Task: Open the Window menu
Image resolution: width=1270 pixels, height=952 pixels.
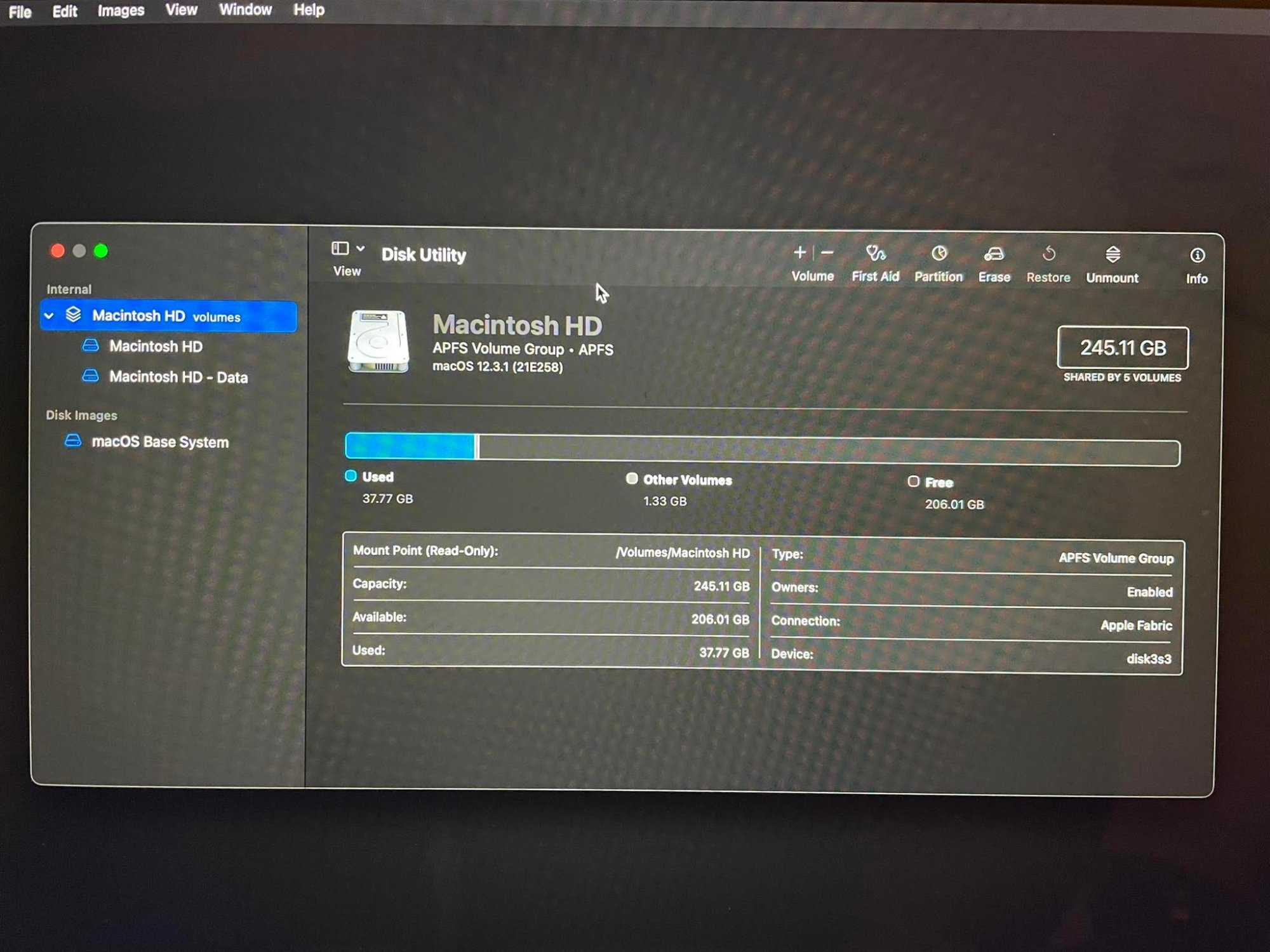Action: (245, 10)
